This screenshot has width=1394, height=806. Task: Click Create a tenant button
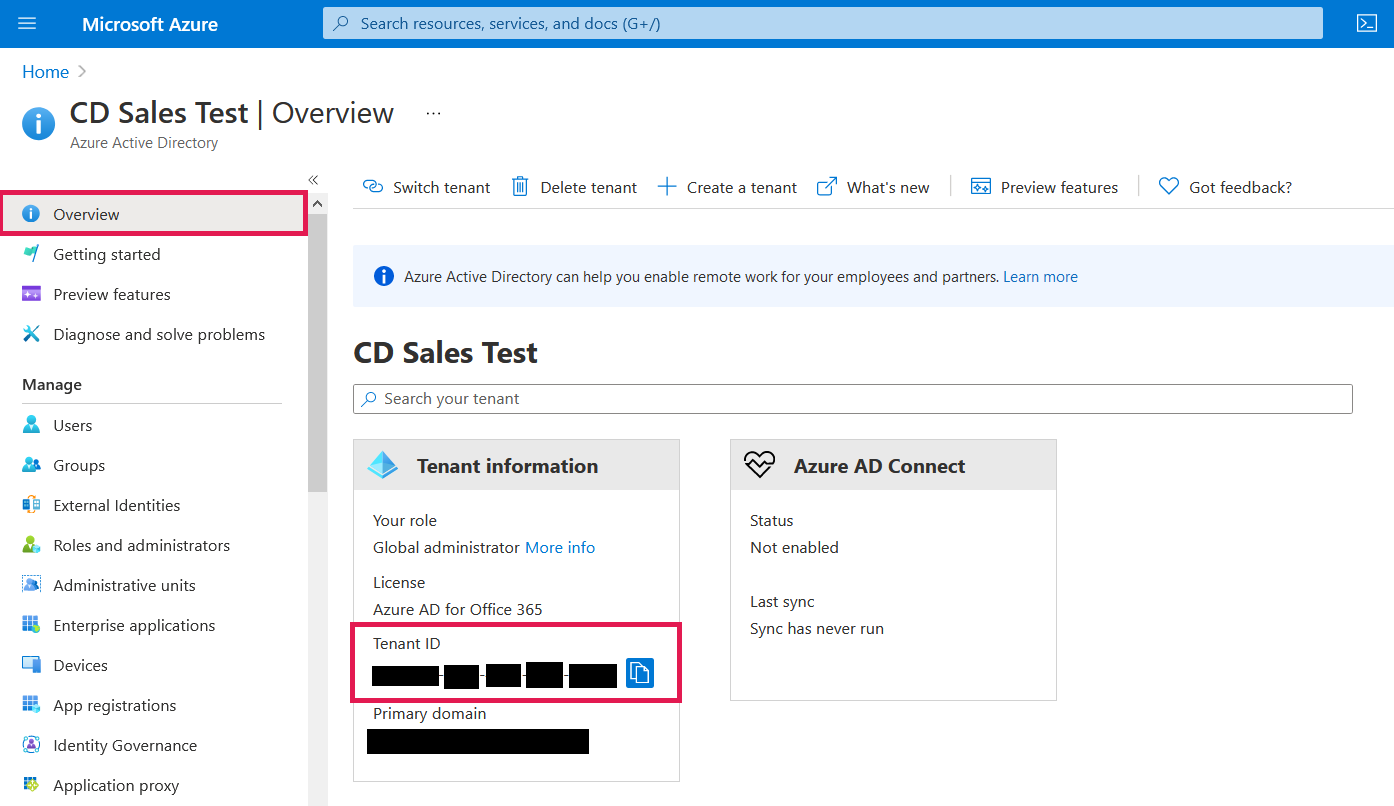pyautogui.click(x=727, y=187)
